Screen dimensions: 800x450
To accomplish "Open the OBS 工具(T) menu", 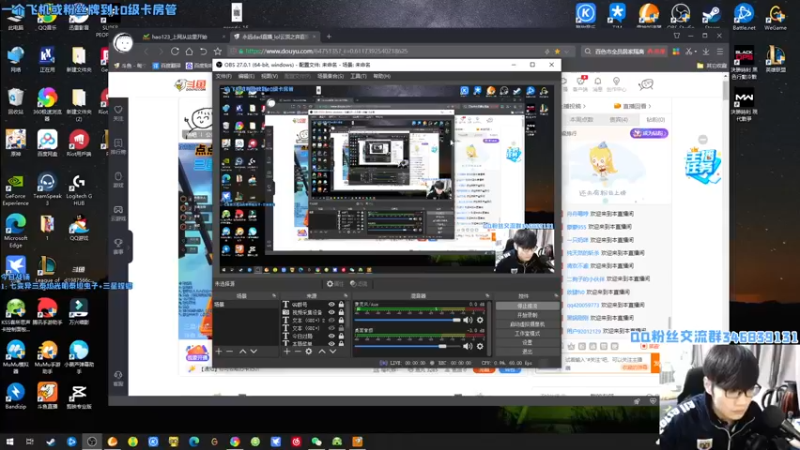I will tap(358, 76).
